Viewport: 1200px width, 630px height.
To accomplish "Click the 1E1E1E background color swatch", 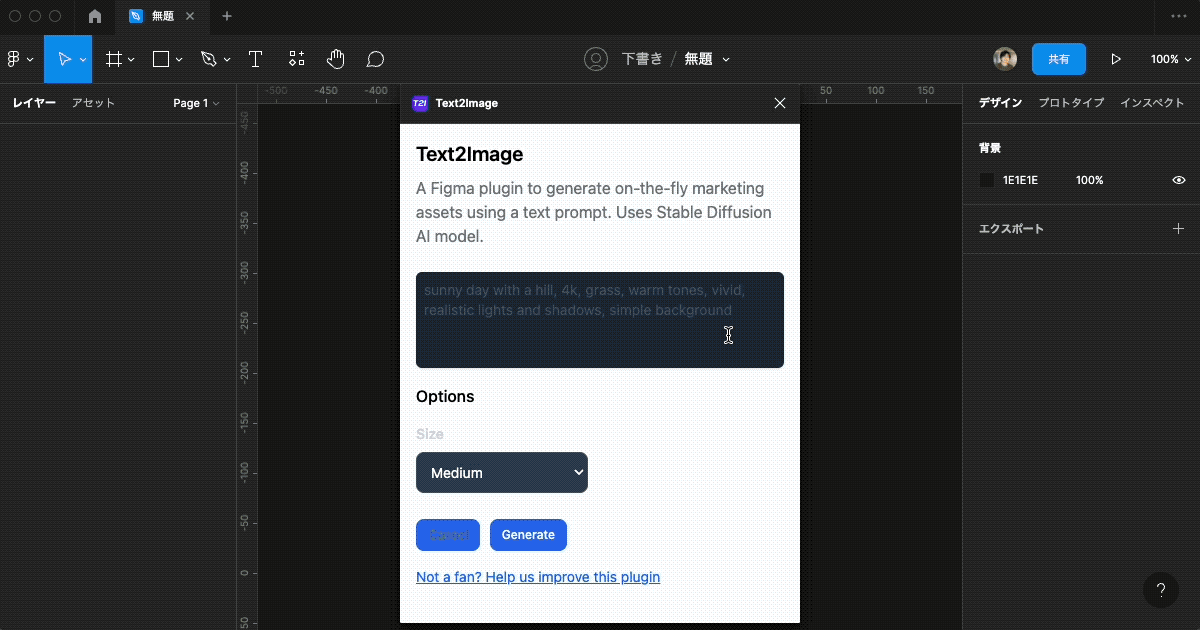I will 986,180.
